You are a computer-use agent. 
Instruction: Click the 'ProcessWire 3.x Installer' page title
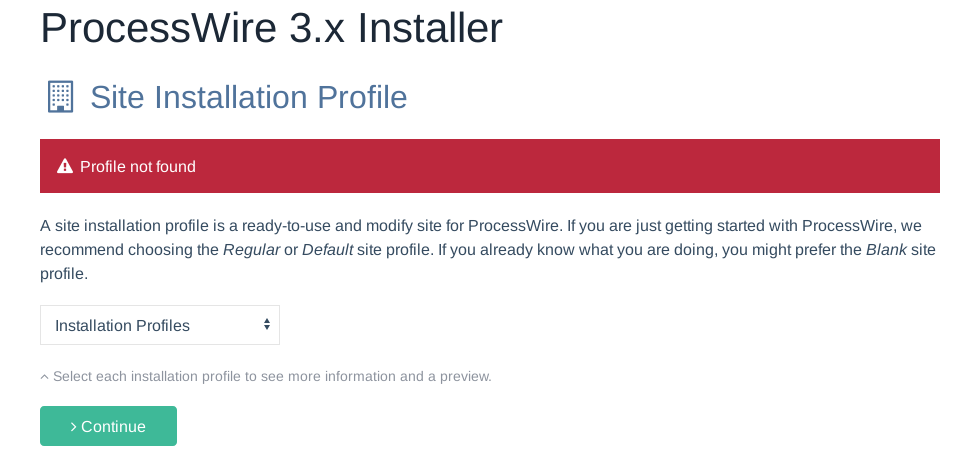271,28
